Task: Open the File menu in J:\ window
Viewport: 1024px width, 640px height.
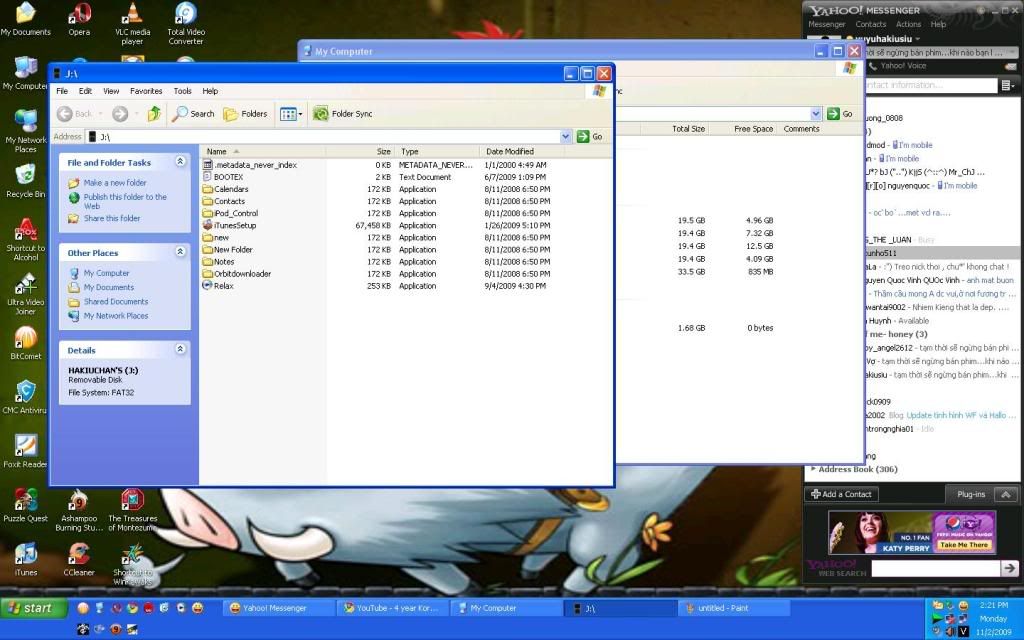Action: [62, 91]
